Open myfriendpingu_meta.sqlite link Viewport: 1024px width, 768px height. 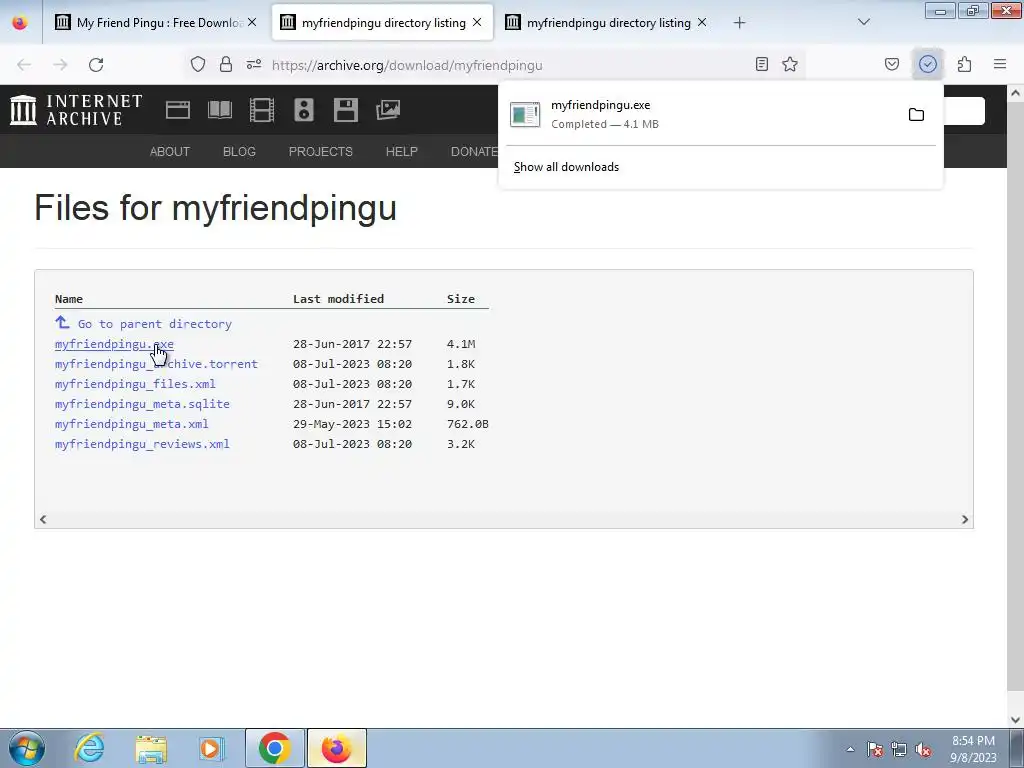click(142, 404)
